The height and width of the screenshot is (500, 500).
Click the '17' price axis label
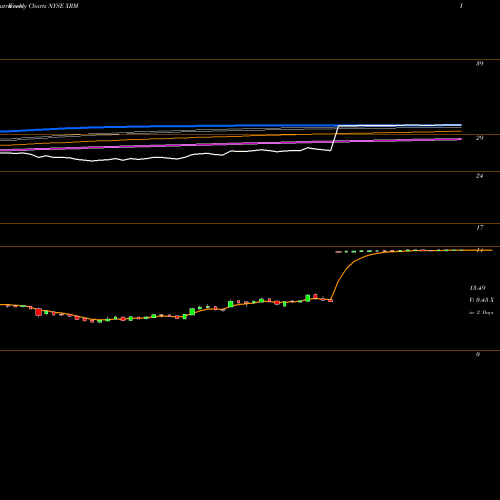point(480,228)
